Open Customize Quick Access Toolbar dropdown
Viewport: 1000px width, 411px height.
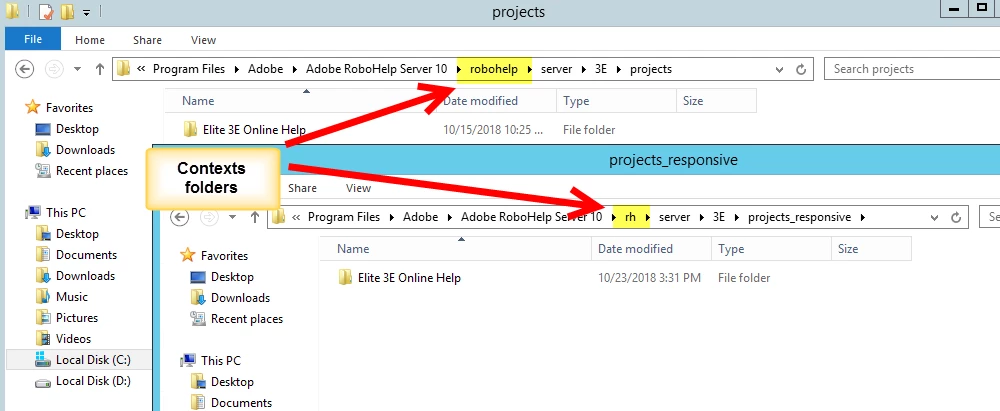87,12
